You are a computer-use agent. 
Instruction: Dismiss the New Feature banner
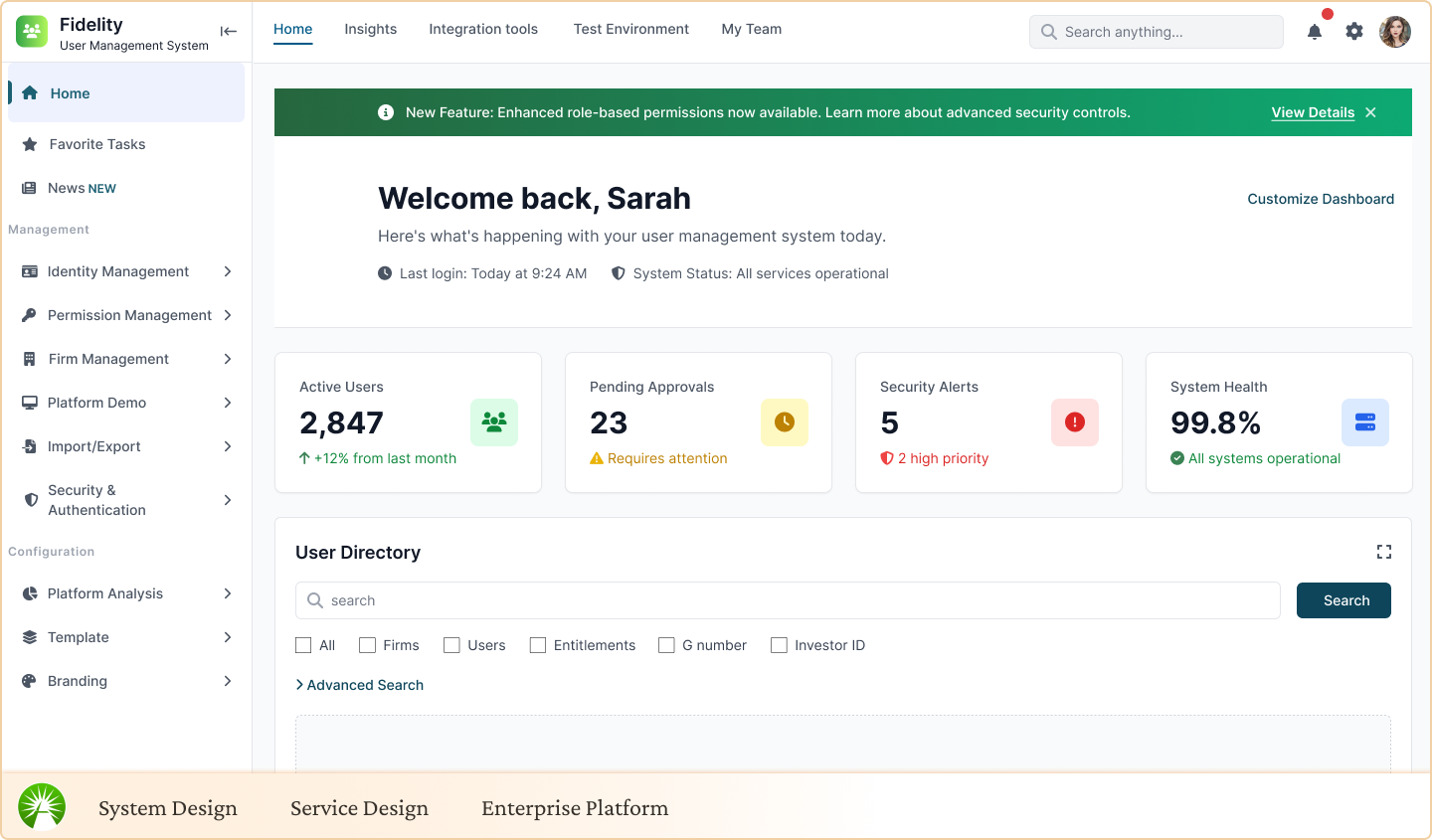tap(1370, 112)
